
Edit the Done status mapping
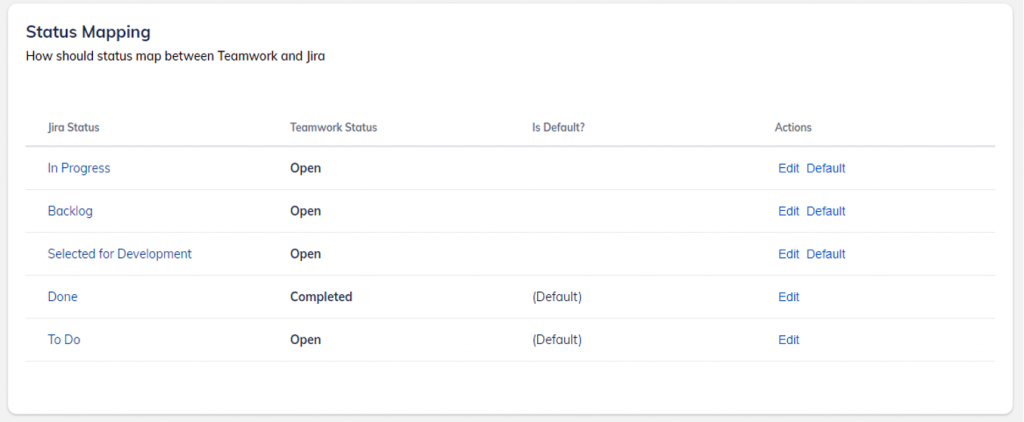789,297
